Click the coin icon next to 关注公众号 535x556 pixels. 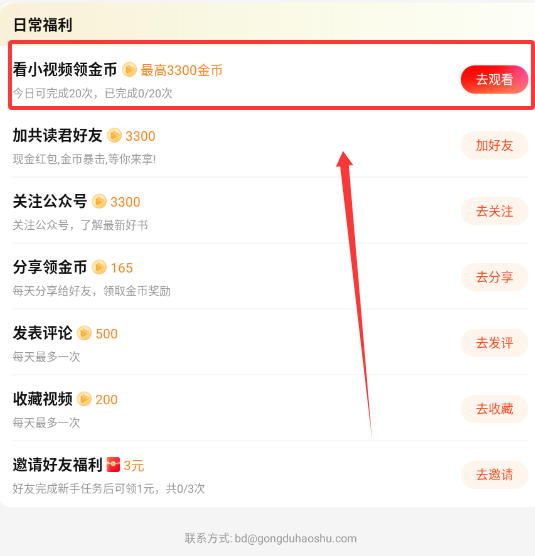(x=99, y=201)
